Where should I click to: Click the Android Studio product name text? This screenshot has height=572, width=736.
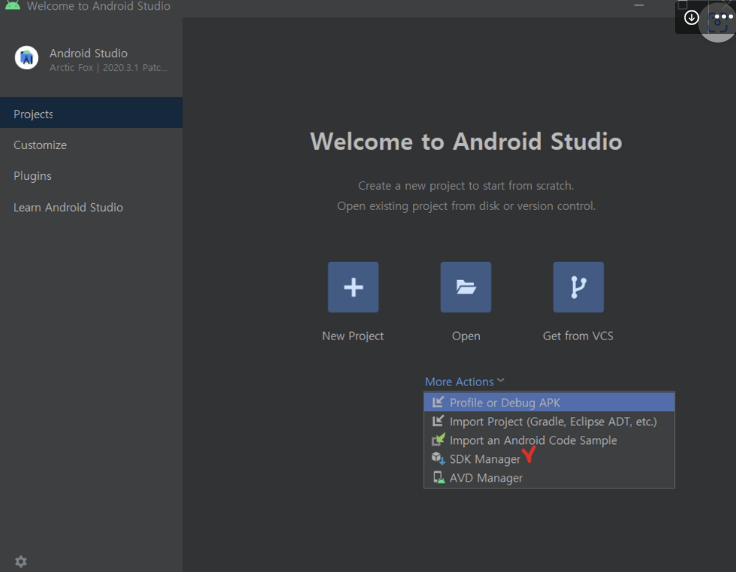pyautogui.click(x=88, y=53)
